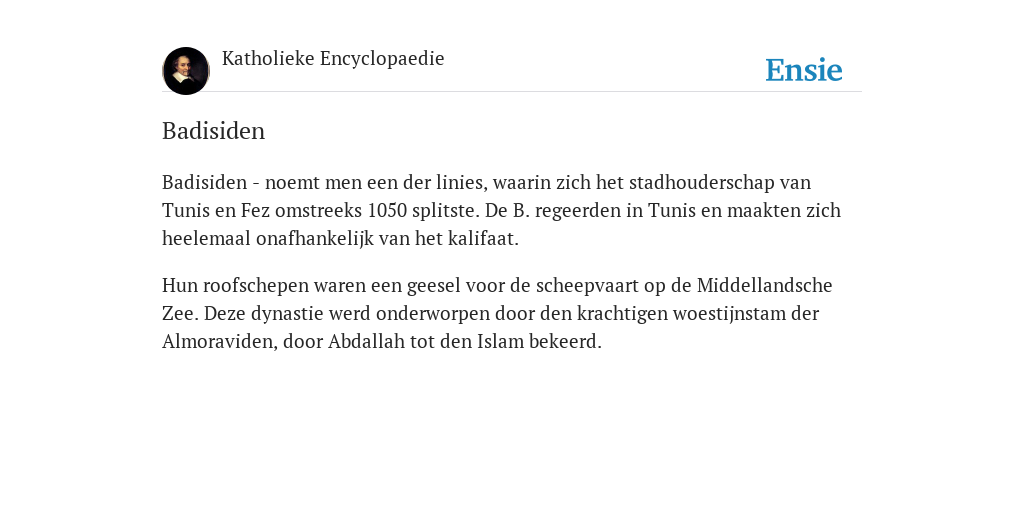Click the round portrait avatar image
Viewport: 1024px width, 512px height.
click(185, 71)
